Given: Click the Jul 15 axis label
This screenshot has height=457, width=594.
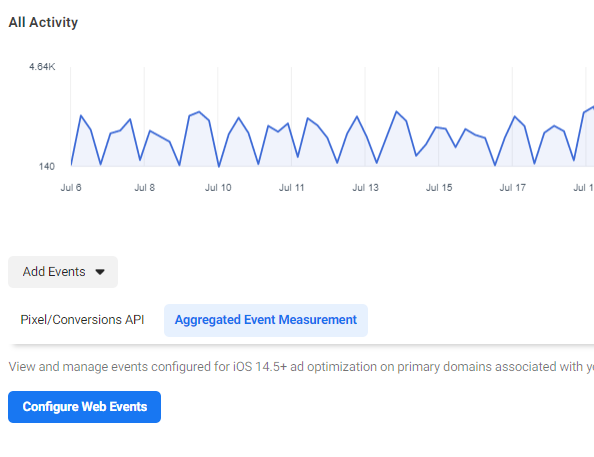Looking at the screenshot, I should 439,188.
